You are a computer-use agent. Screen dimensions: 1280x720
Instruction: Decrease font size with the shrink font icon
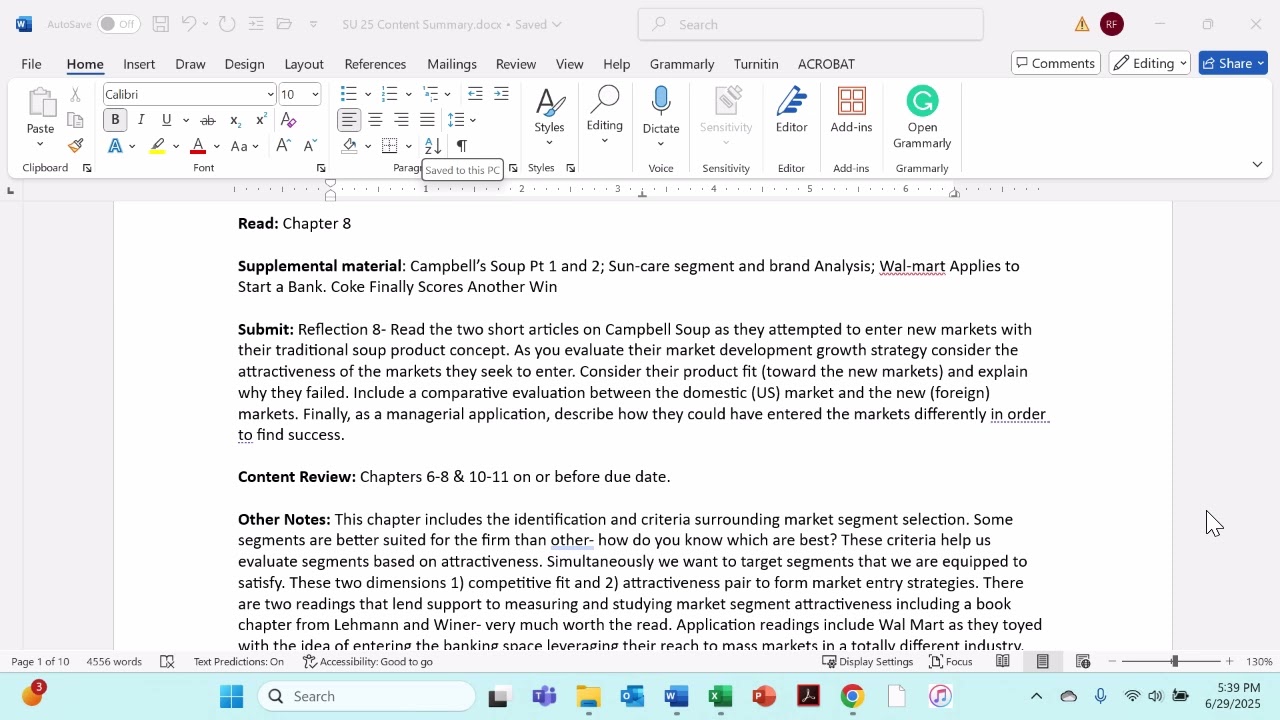[309, 146]
